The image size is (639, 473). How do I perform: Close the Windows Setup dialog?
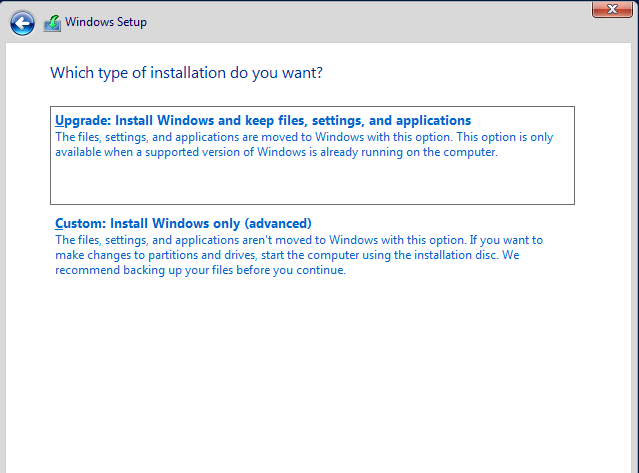(x=612, y=9)
